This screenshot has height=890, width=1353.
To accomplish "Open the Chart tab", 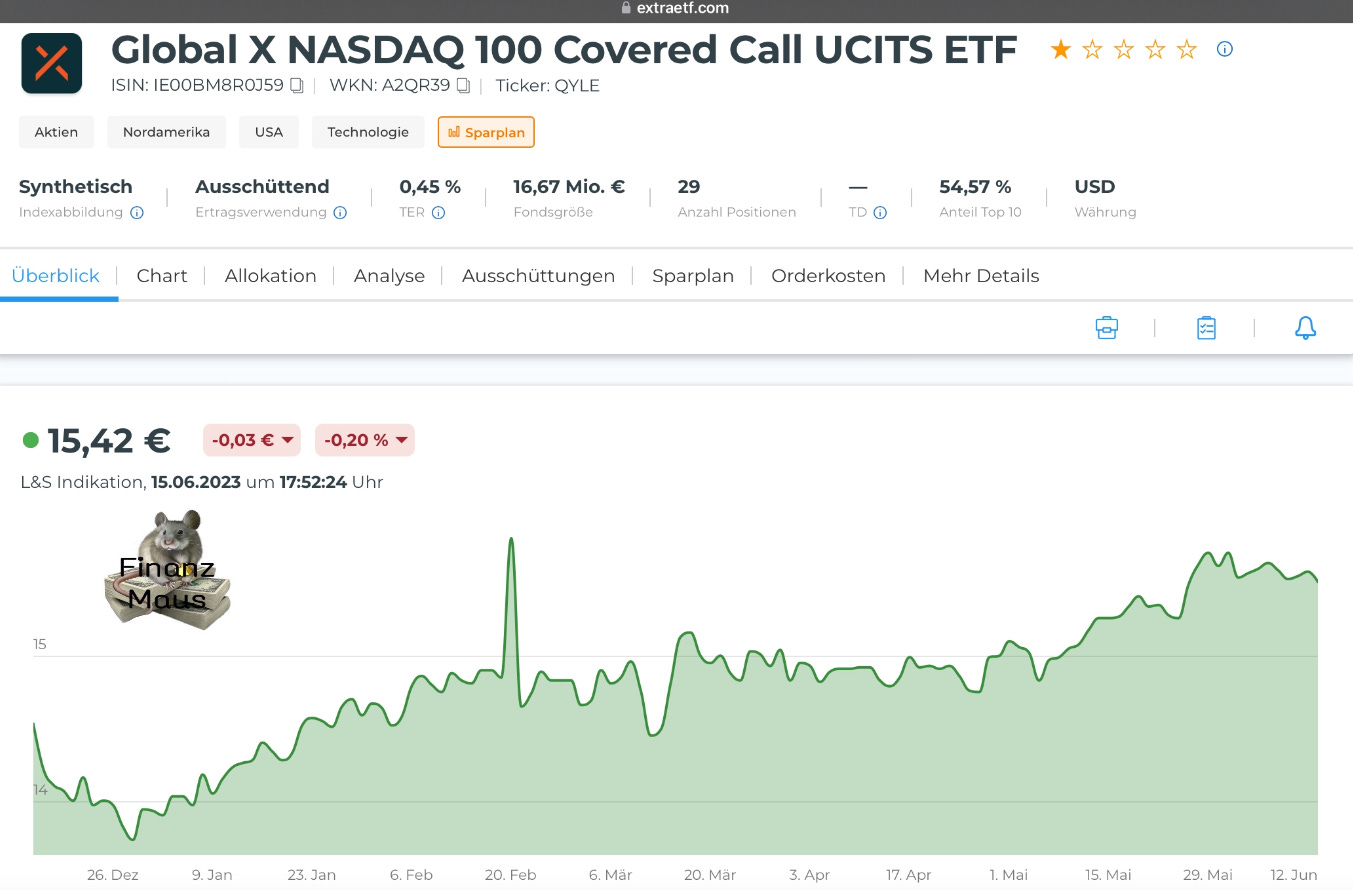I will (162, 276).
